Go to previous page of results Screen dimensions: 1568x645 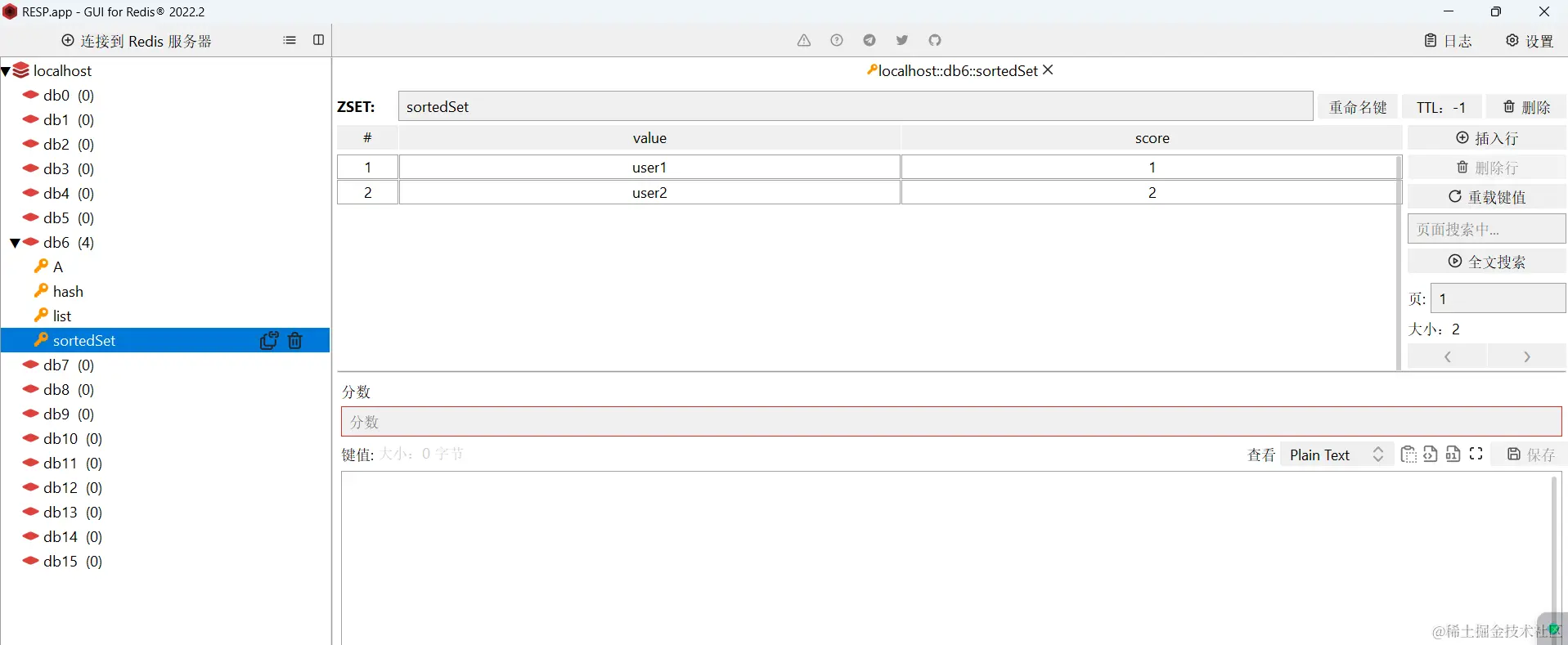tap(1448, 357)
